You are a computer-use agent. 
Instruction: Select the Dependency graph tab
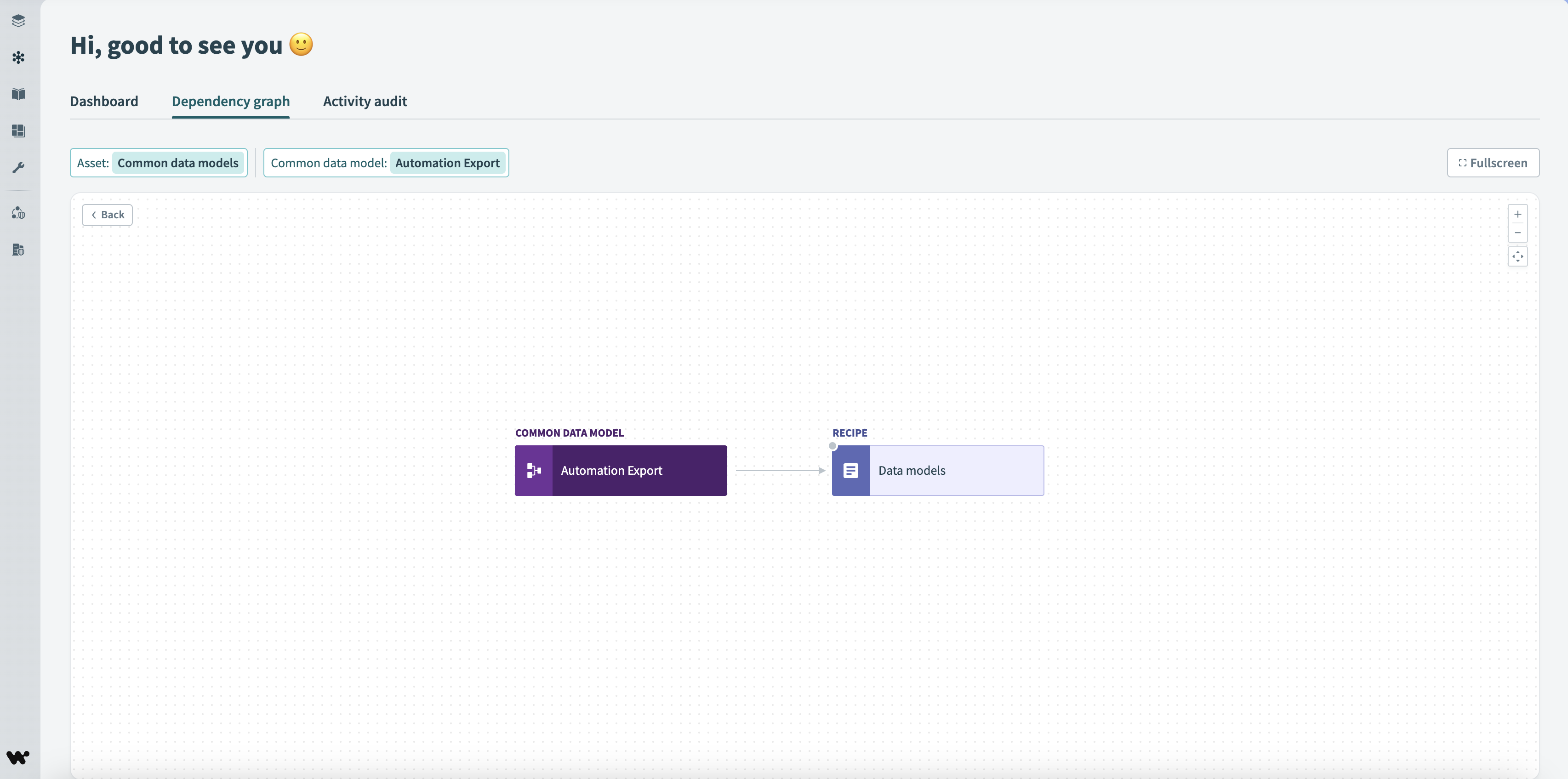231,101
